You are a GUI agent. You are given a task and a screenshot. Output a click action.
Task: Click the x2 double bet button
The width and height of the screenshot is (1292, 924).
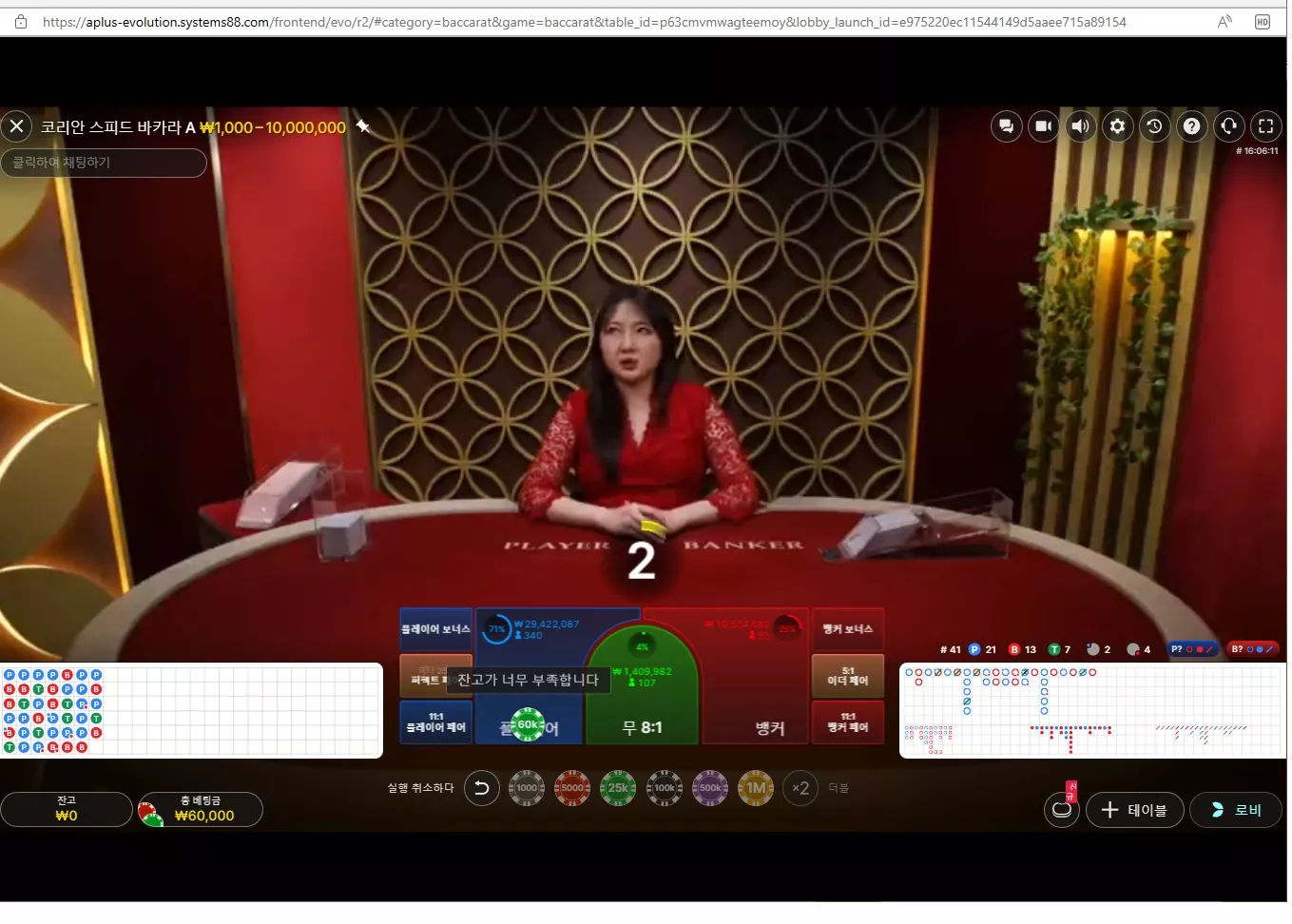tap(800, 788)
